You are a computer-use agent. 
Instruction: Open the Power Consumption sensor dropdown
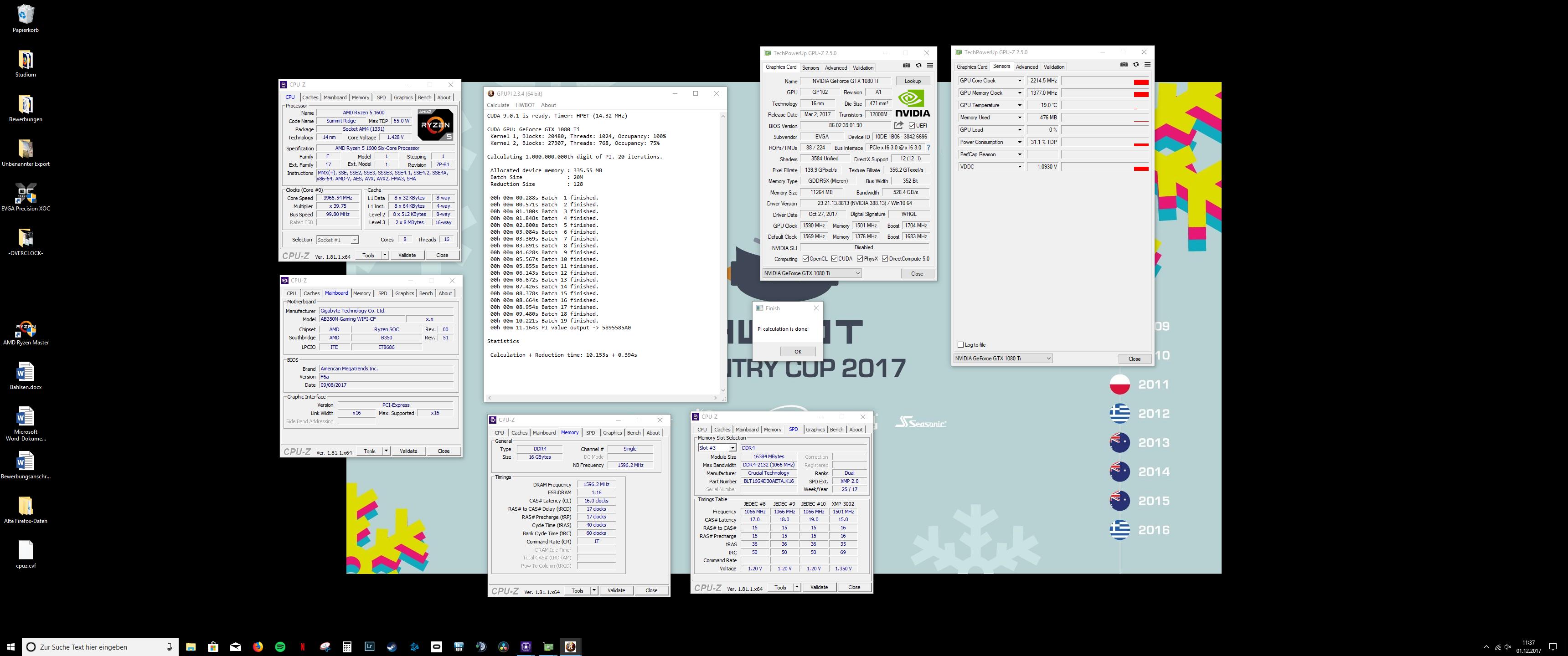pos(1020,142)
